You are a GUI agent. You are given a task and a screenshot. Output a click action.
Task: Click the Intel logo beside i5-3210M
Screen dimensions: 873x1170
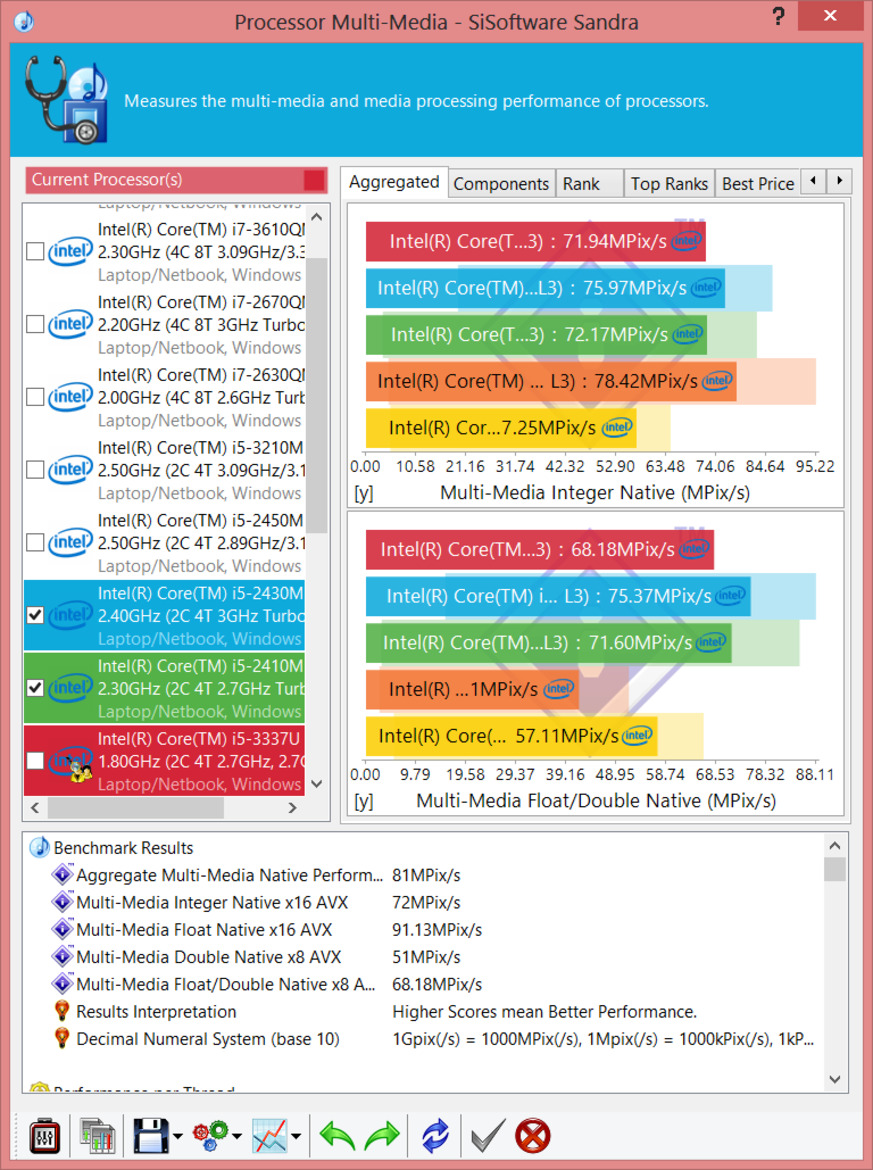tap(70, 470)
